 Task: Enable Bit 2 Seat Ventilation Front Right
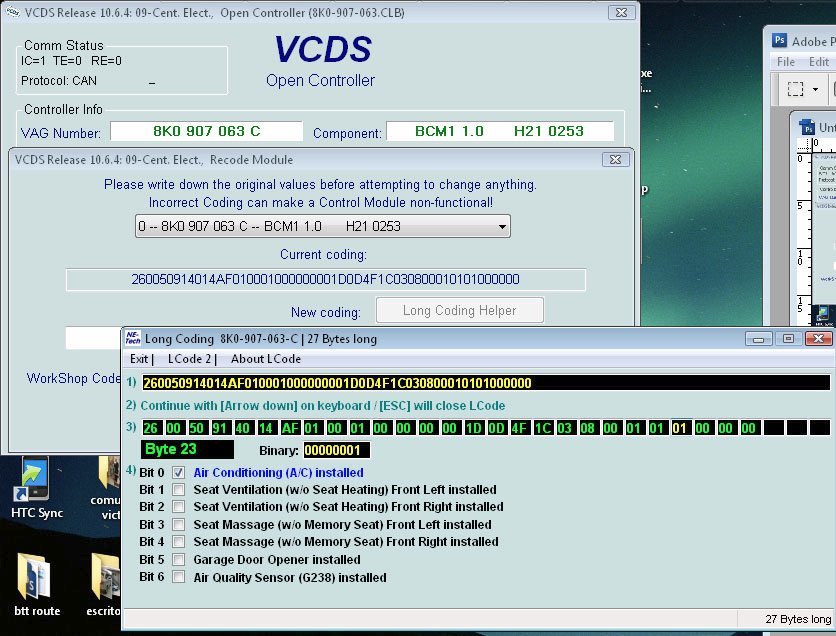179,507
